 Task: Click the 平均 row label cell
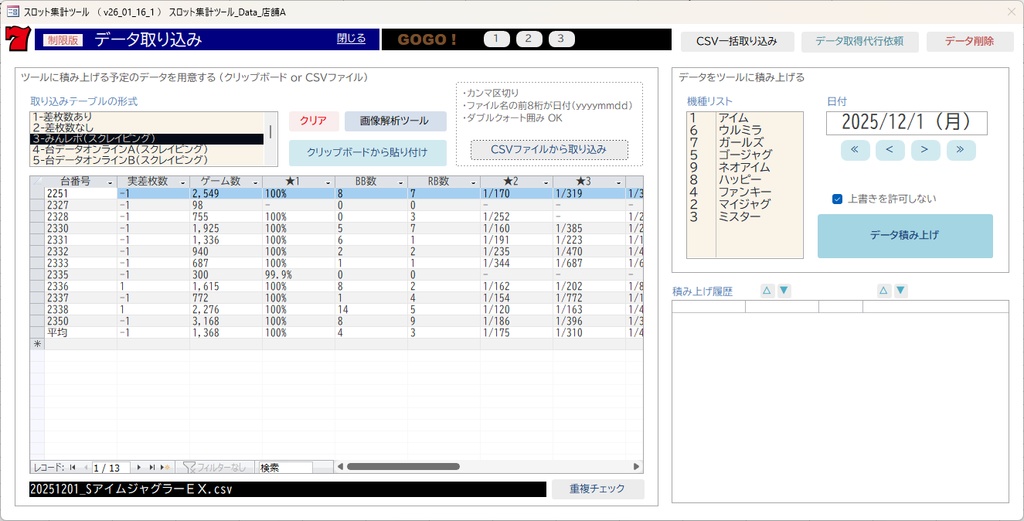pyautogui.click(x=81, y=333)
